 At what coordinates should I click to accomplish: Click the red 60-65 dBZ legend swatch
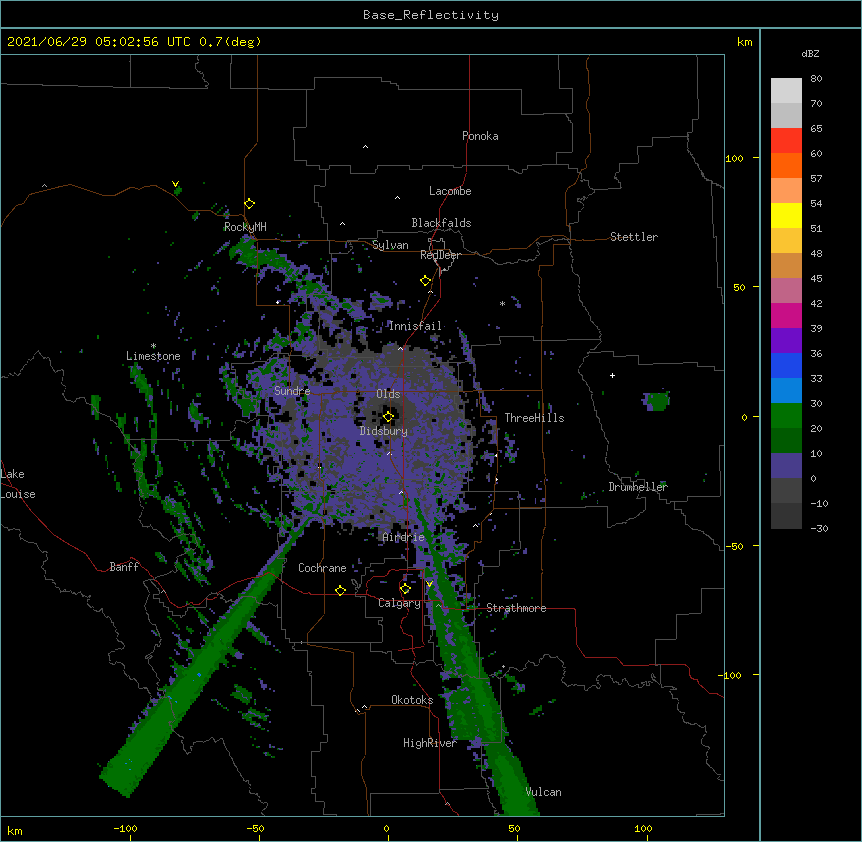(786, 140)
